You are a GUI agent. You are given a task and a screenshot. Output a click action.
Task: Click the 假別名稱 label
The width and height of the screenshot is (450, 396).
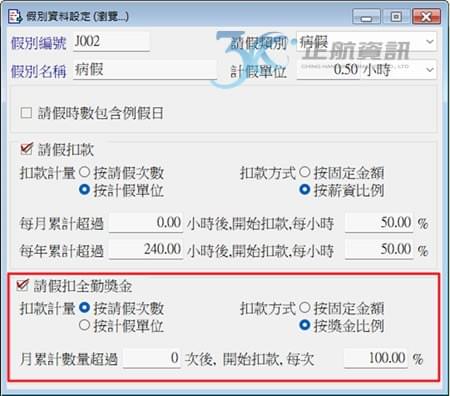coord(39,71)
